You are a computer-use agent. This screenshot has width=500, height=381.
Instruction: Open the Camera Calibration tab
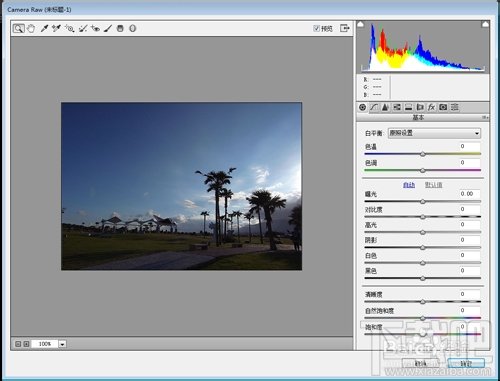tap(443, 107)
